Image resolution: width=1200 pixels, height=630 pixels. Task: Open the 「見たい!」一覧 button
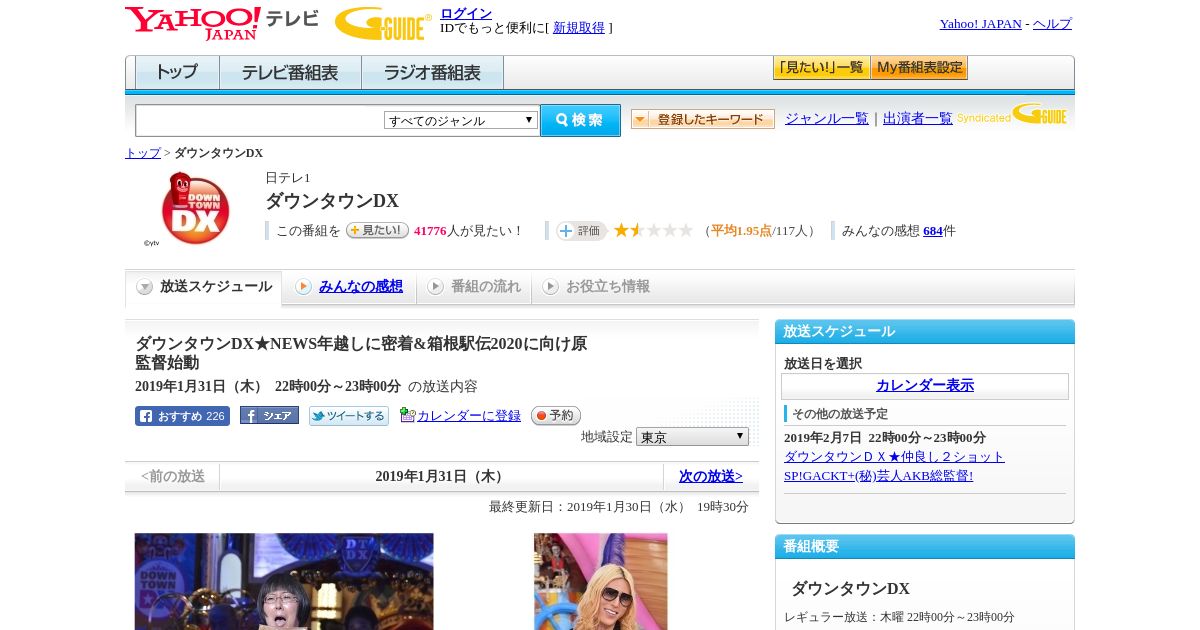821,68
